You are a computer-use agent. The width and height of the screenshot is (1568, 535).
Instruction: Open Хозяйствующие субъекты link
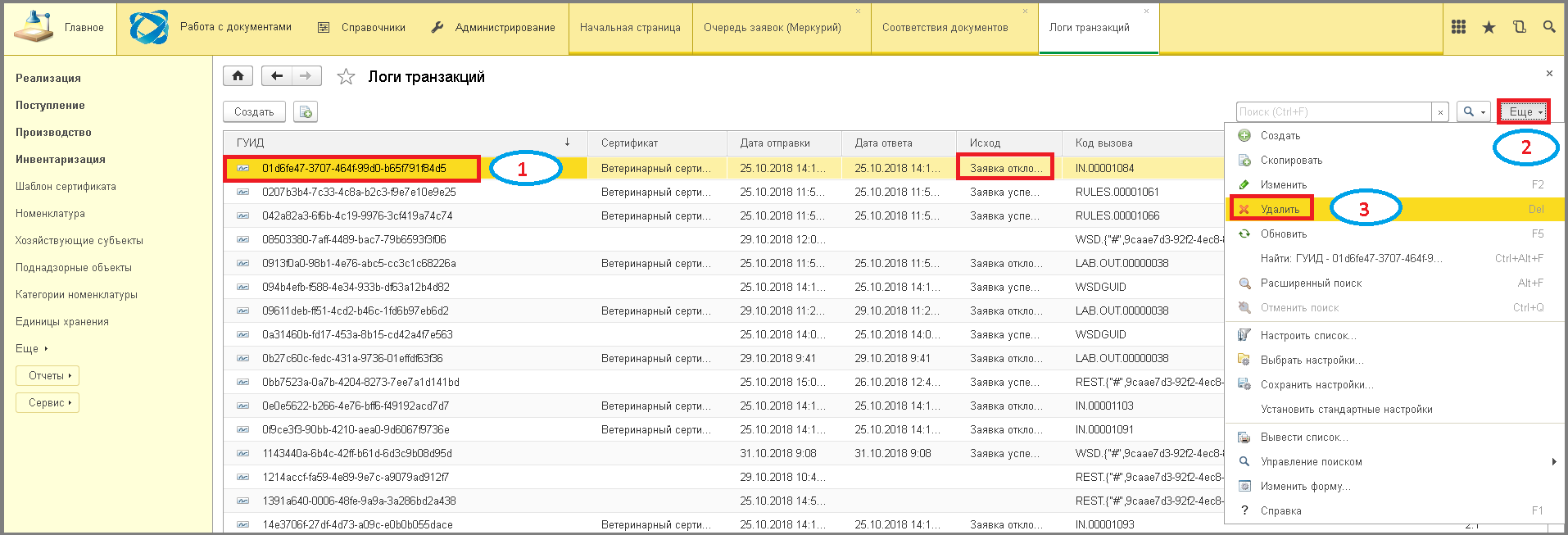[x=79, y=240]
